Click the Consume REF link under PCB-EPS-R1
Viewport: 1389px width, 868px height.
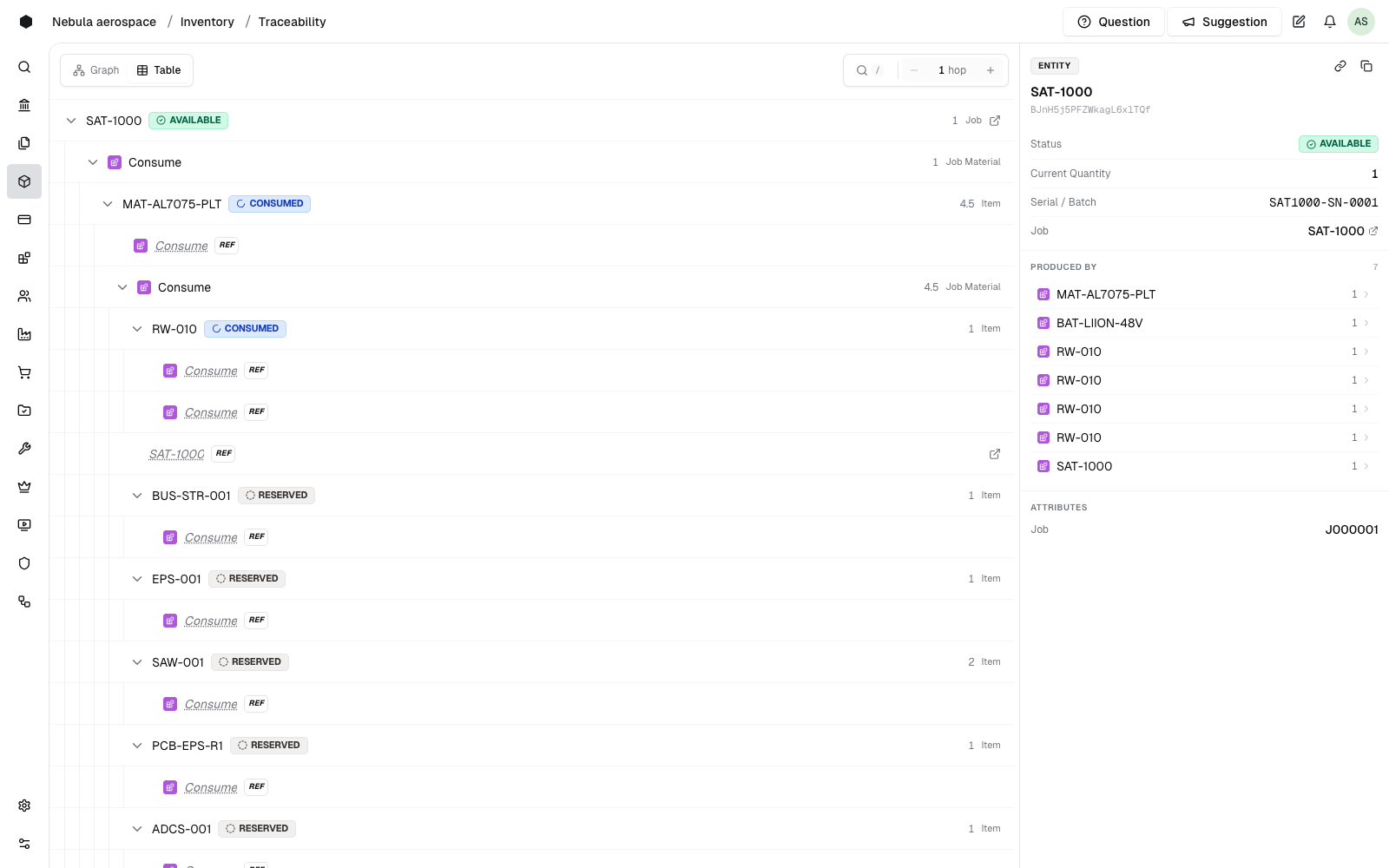[x=211, y=787]
